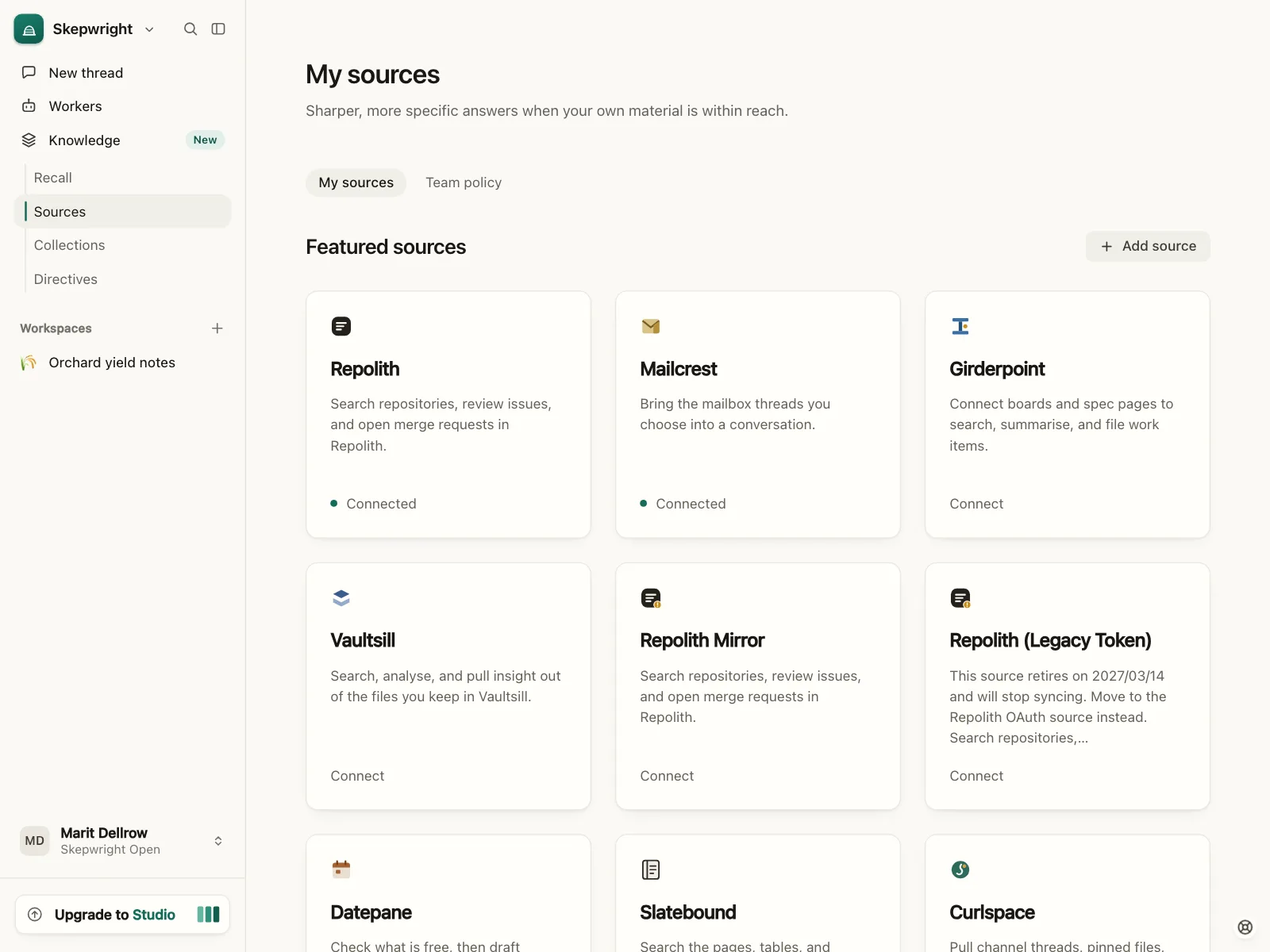Click the MD avatar
This screenshot has width=1270, height=952.
coord(34,841)
